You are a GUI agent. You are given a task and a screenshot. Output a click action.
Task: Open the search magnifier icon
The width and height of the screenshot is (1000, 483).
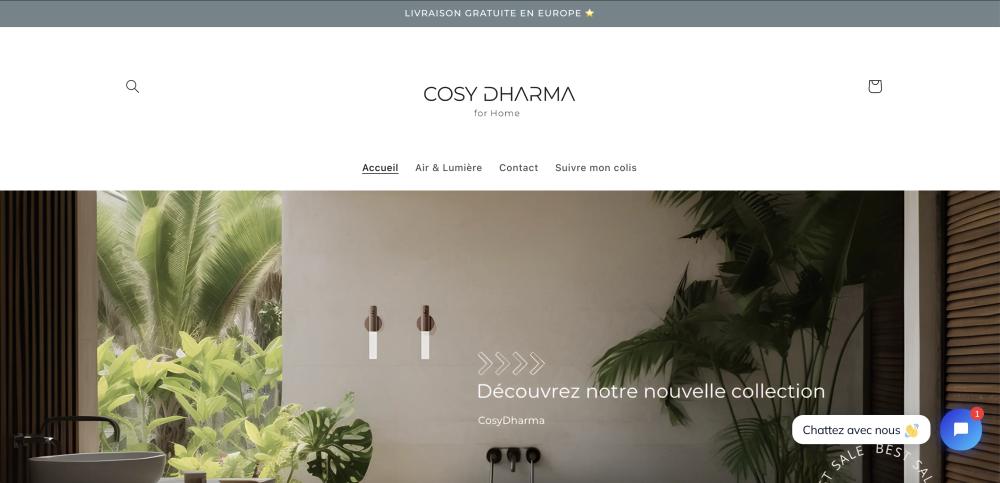(132, 86)
